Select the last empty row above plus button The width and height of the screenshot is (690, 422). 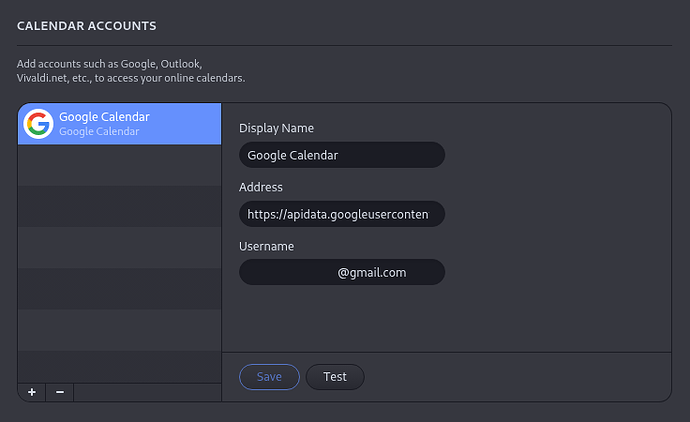pyautogui.click(x=119, y=366)
